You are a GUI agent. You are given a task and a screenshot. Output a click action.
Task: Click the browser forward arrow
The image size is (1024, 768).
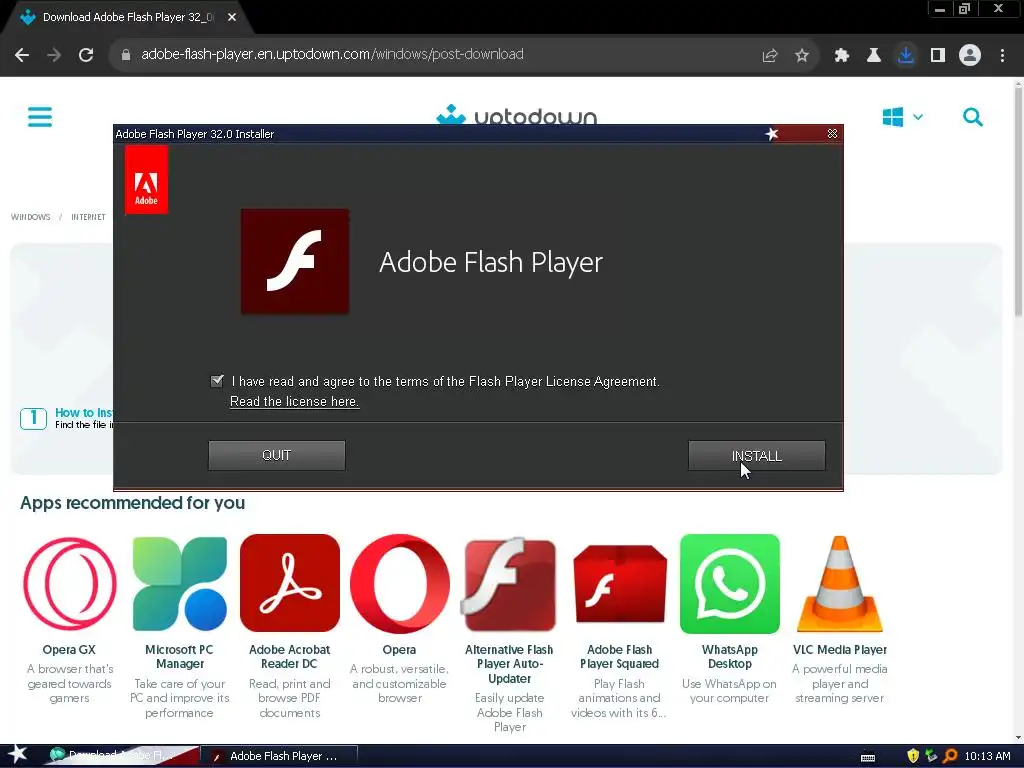pos(54,55)
